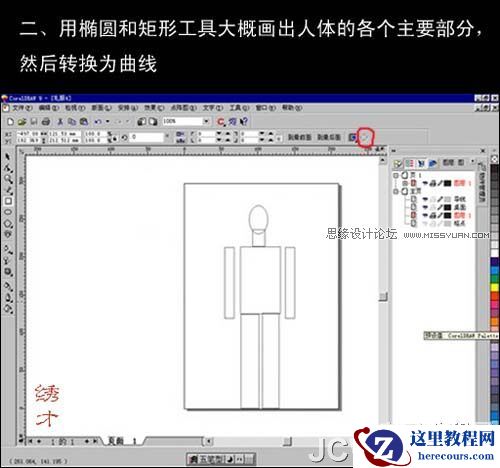The image size is (500, 468).
Task: Collapse the master page tree node
Action: point(396,191)
